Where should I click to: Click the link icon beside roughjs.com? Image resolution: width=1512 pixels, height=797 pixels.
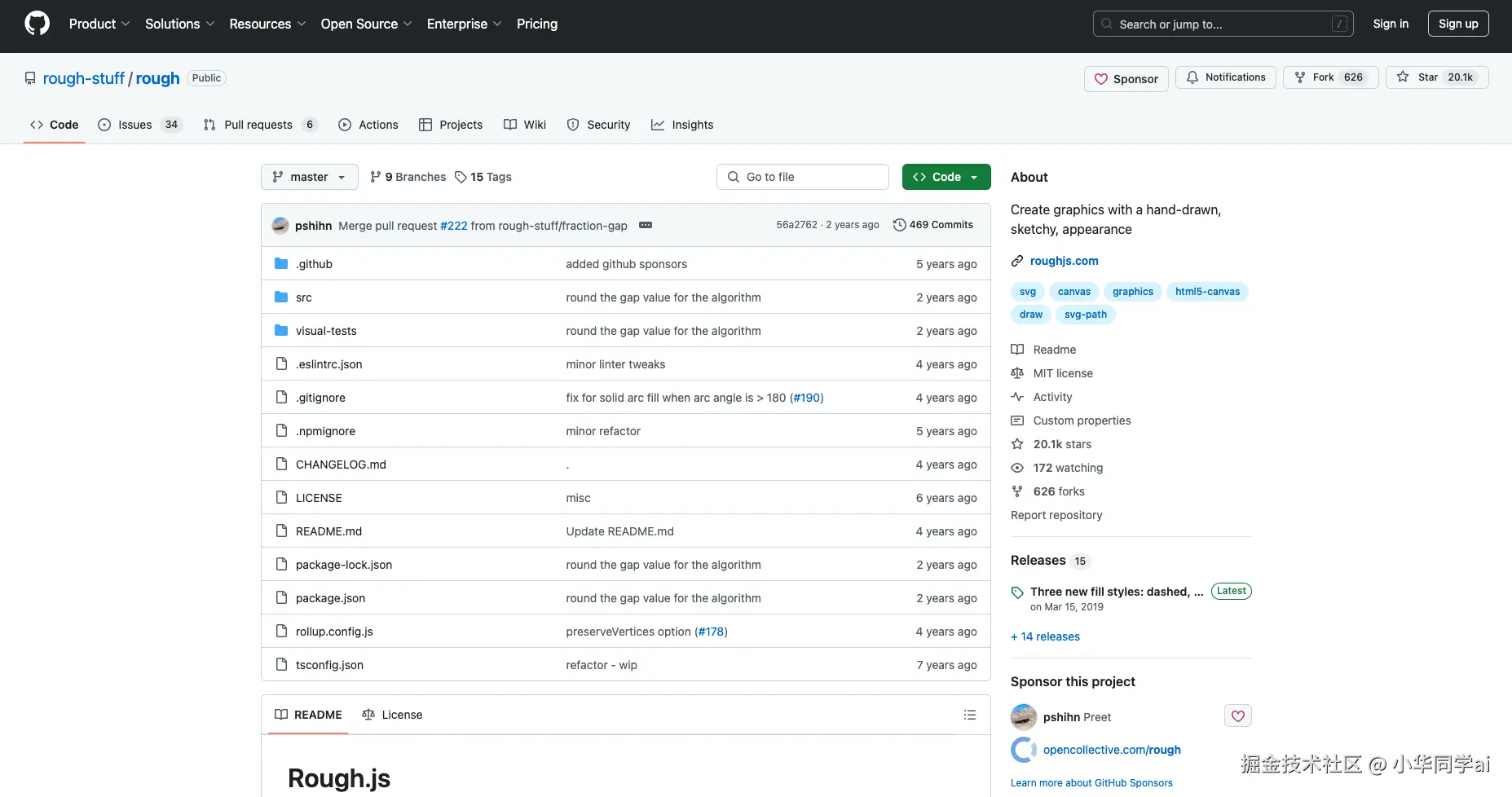[1017, 261]
